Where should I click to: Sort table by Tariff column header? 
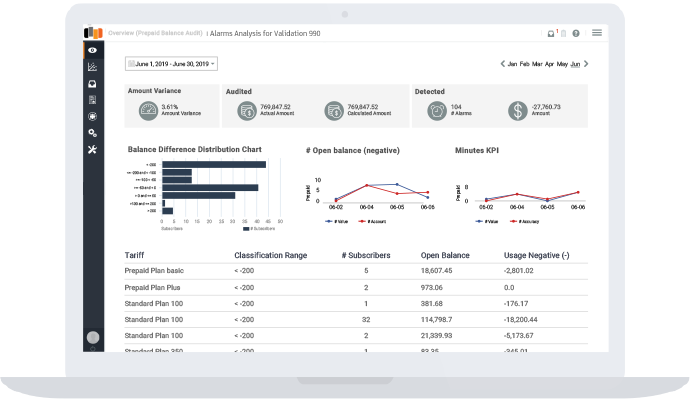(134, 255)
